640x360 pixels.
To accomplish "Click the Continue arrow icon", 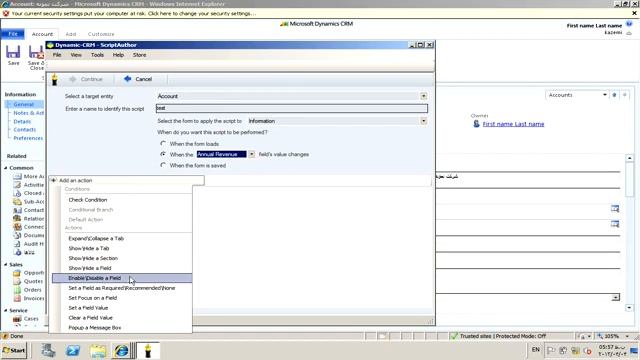I will point(73,79).
